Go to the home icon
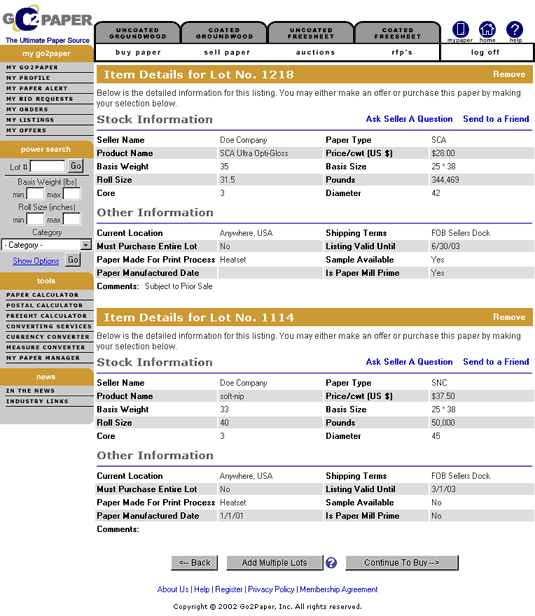Screen dimensions: 535x616 [x=487, y=30]
